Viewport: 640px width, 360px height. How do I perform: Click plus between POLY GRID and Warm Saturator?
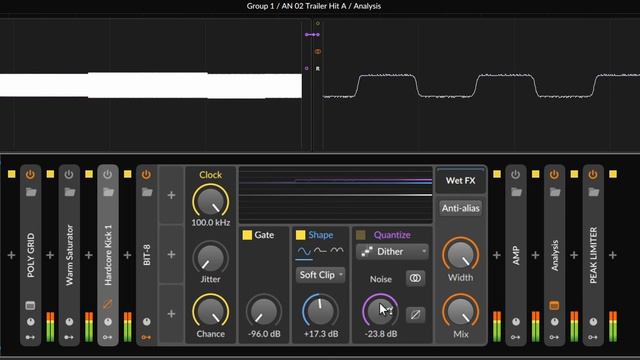click(50, 255)
